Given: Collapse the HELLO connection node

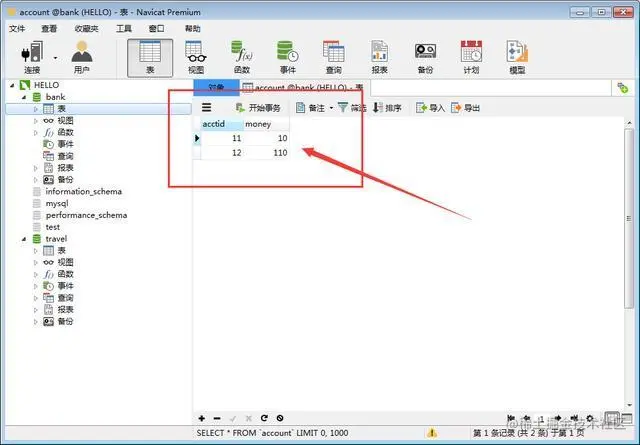Looking at the screenshot, I should coord(12,85).
